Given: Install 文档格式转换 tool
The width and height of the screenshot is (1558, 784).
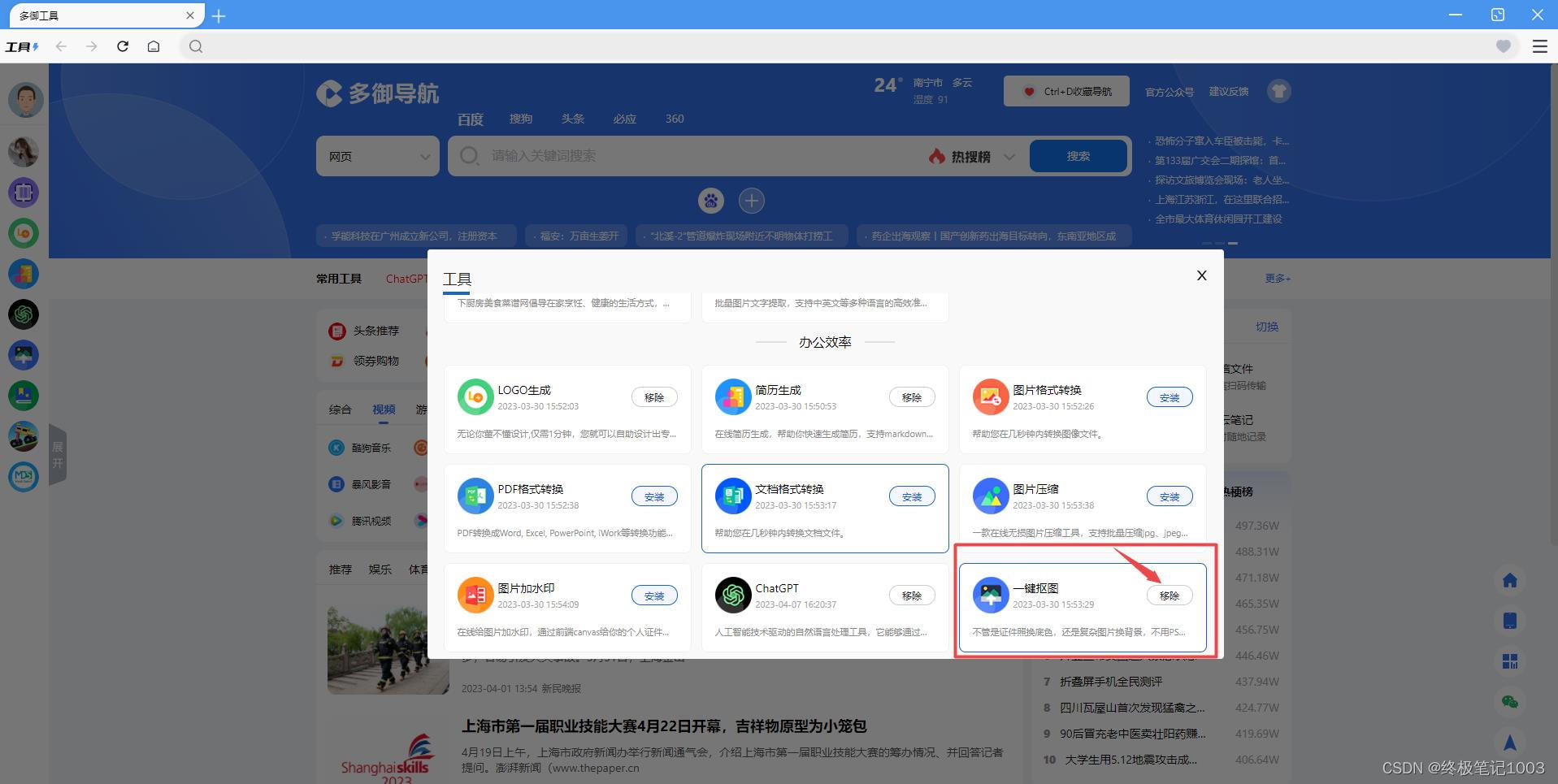Looking at the screenshot, I should pos(912,496).
